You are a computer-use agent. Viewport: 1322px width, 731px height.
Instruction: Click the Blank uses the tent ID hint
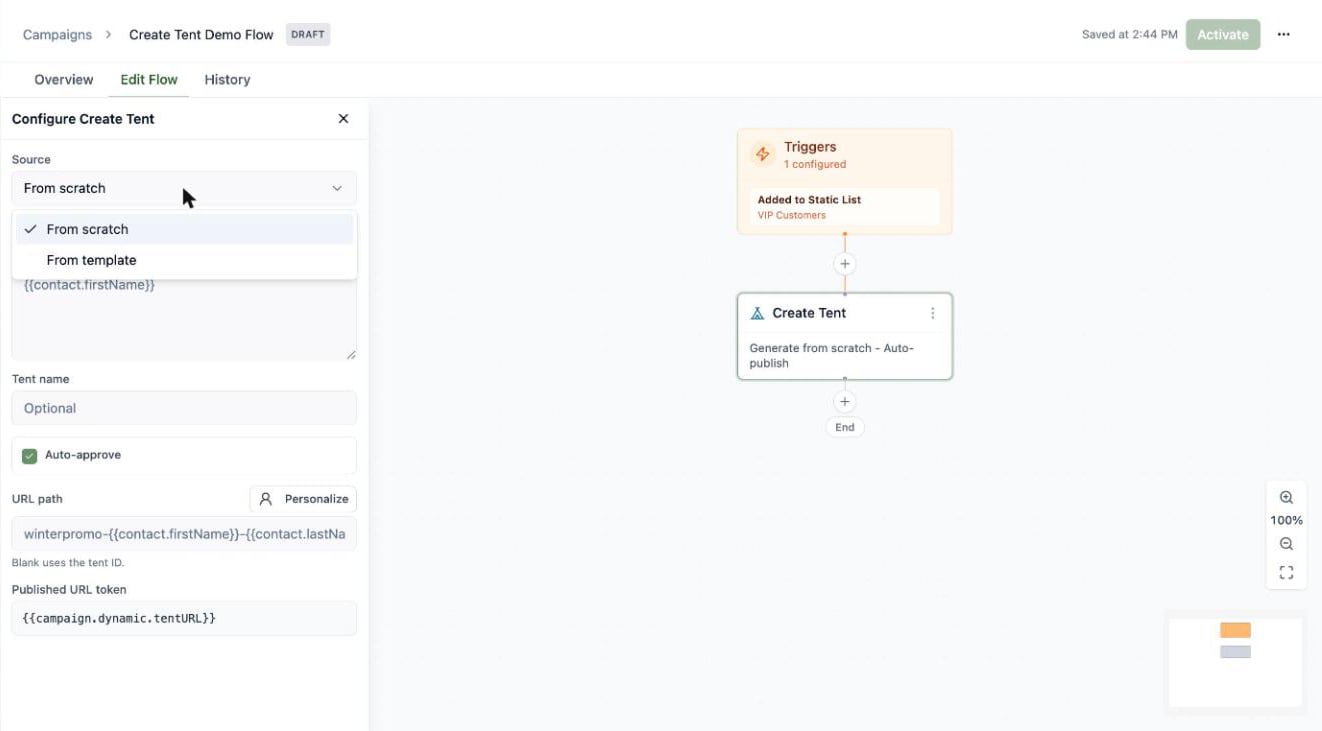coord(68,563)
